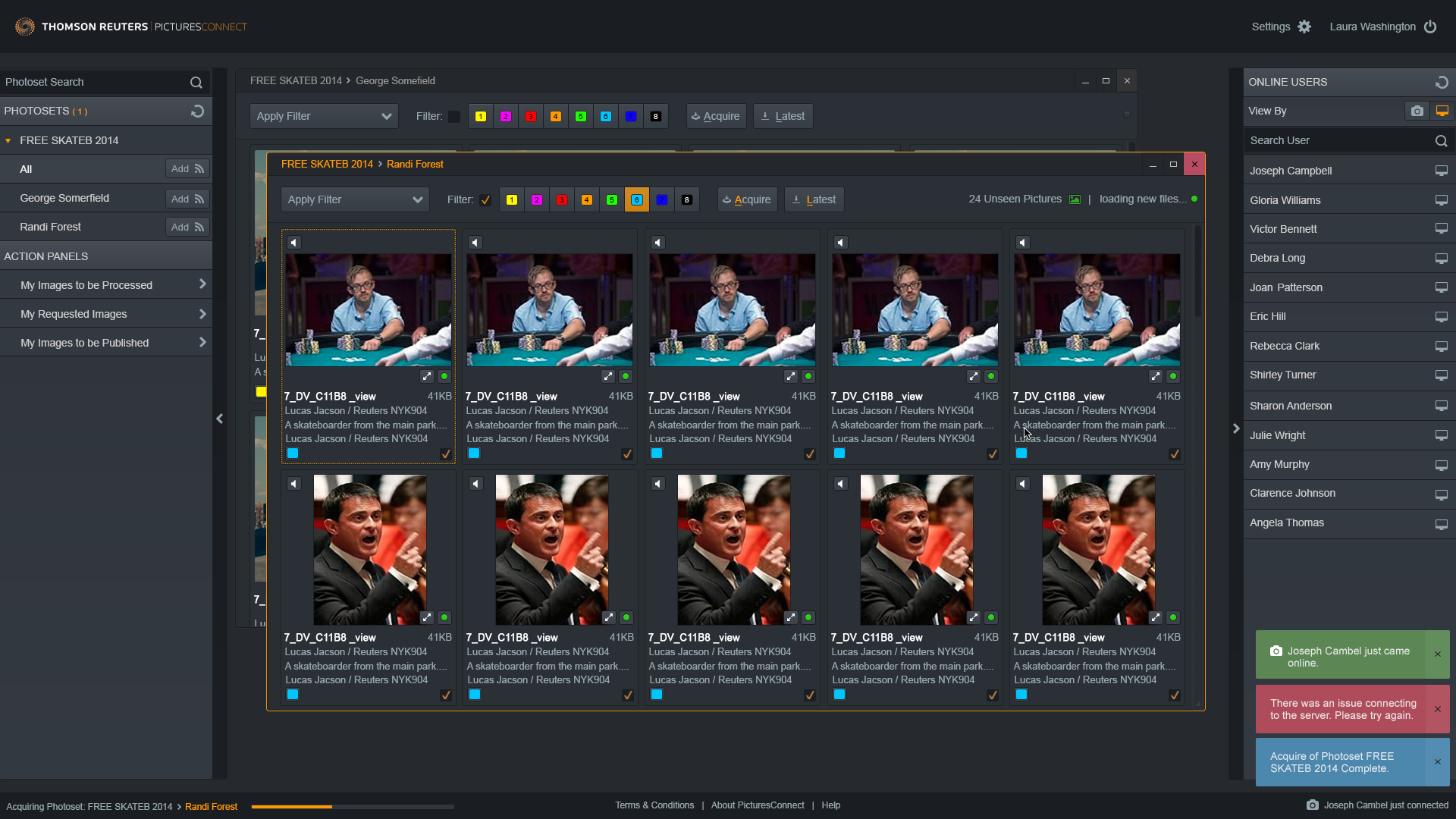Open the second speaker thumbnail
This screenshot has height=819, width=1456.
(551, 550)
